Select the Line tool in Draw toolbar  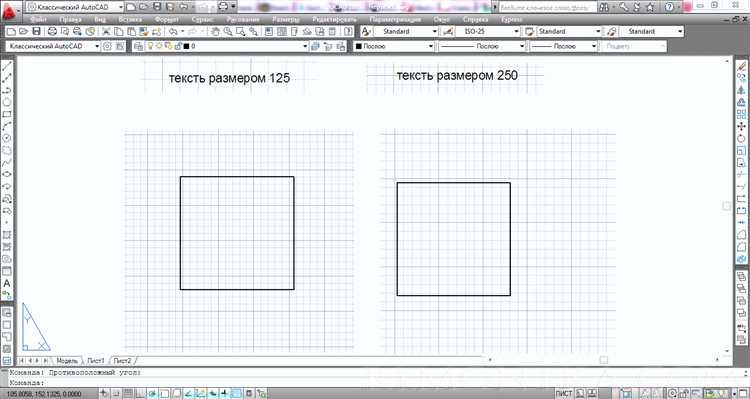click(7, 66)
